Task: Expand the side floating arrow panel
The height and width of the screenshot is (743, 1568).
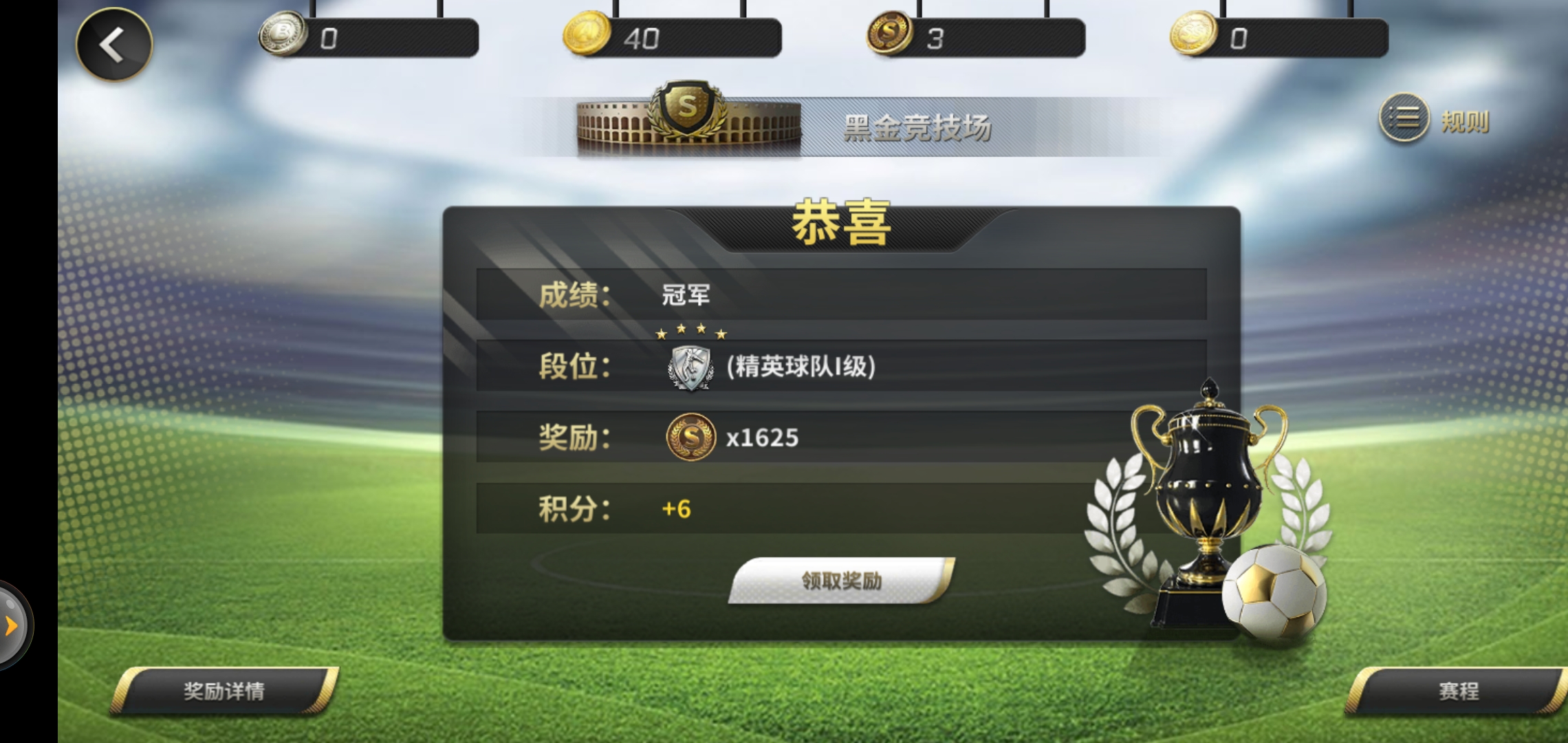Action: 12,625
